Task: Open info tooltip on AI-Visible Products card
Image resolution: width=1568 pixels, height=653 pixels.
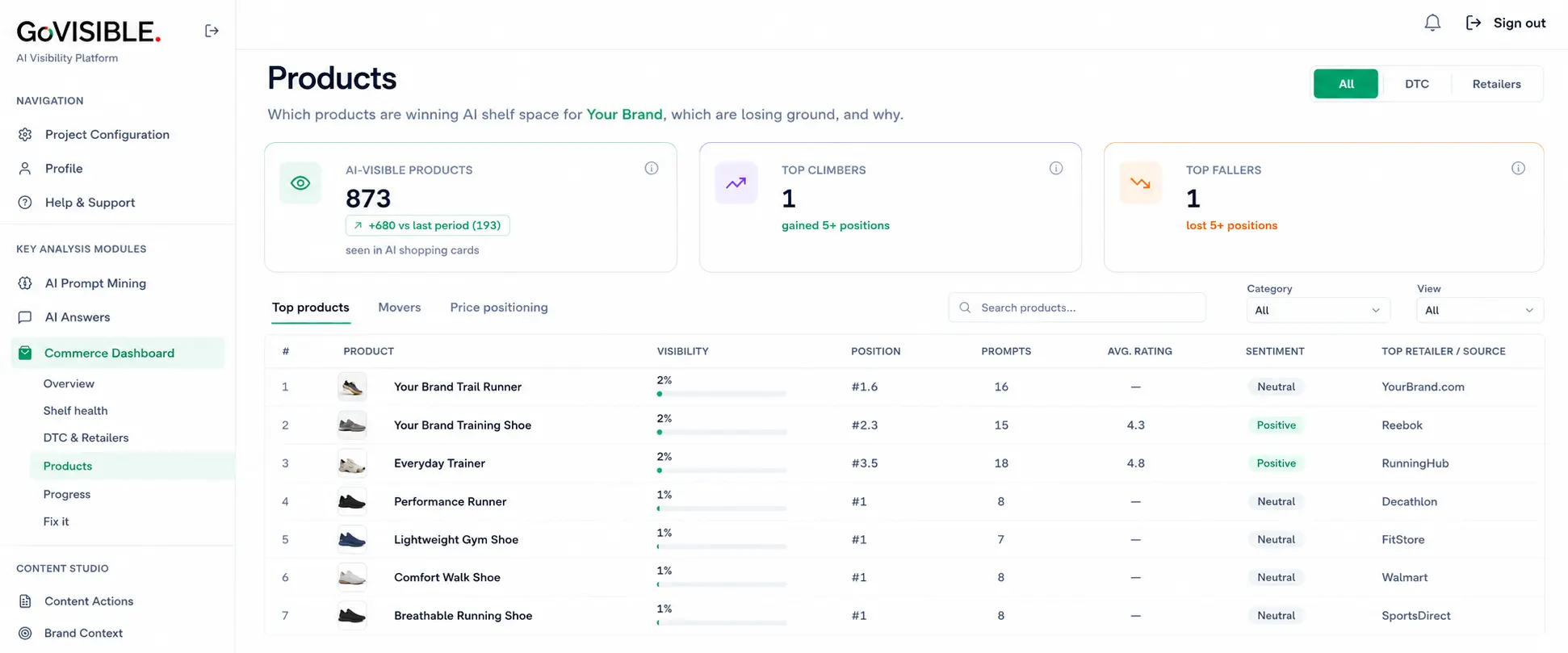Action: point(652,168)
